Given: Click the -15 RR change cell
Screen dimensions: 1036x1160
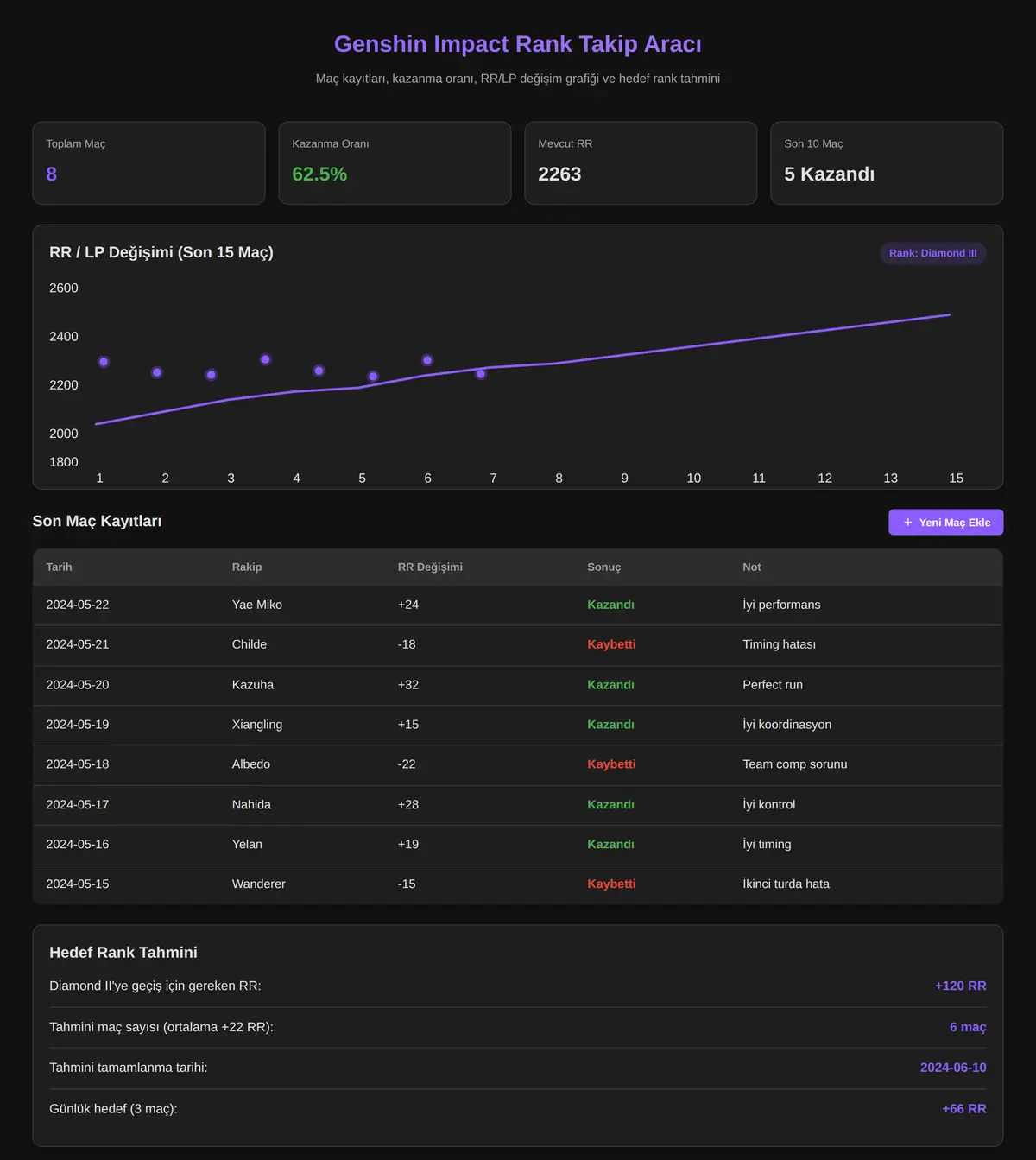Looking at the screenshot, I should pyautogui.click(x=407, y=884).
